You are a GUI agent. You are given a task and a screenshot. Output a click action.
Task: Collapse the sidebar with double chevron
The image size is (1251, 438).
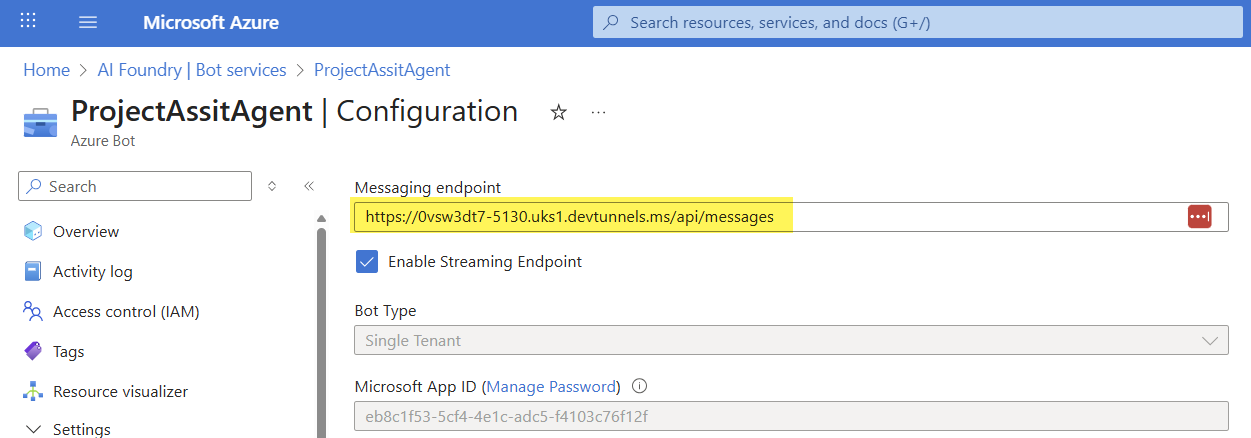pos(309,186)
